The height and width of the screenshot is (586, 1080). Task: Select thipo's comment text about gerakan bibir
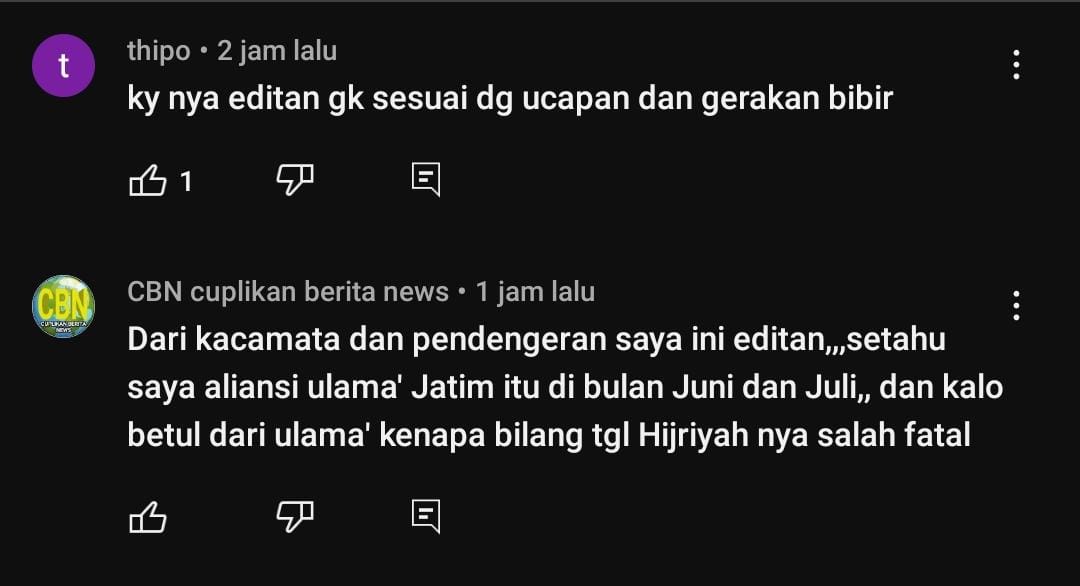(x=510, y=98)
